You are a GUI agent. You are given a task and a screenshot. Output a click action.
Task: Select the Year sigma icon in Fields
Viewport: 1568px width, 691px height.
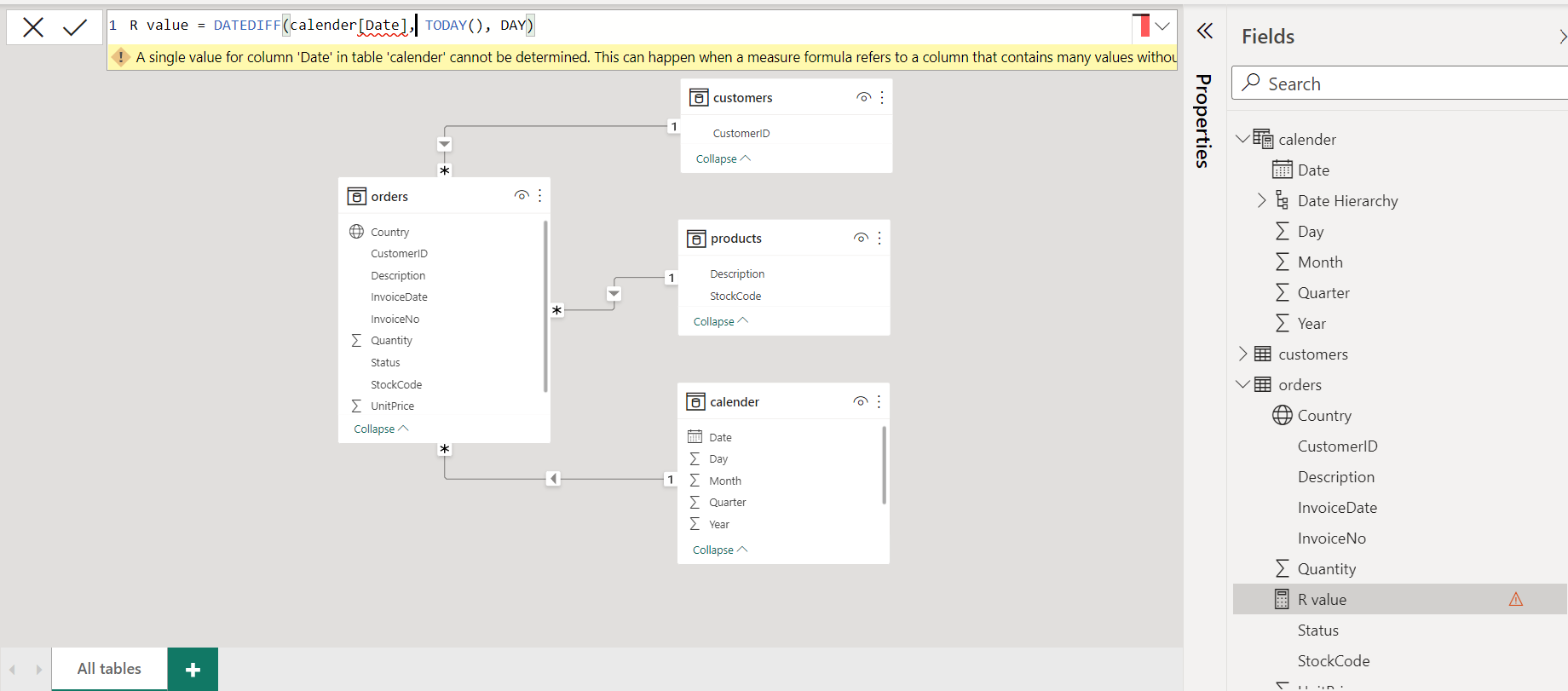pos(1282,323)
